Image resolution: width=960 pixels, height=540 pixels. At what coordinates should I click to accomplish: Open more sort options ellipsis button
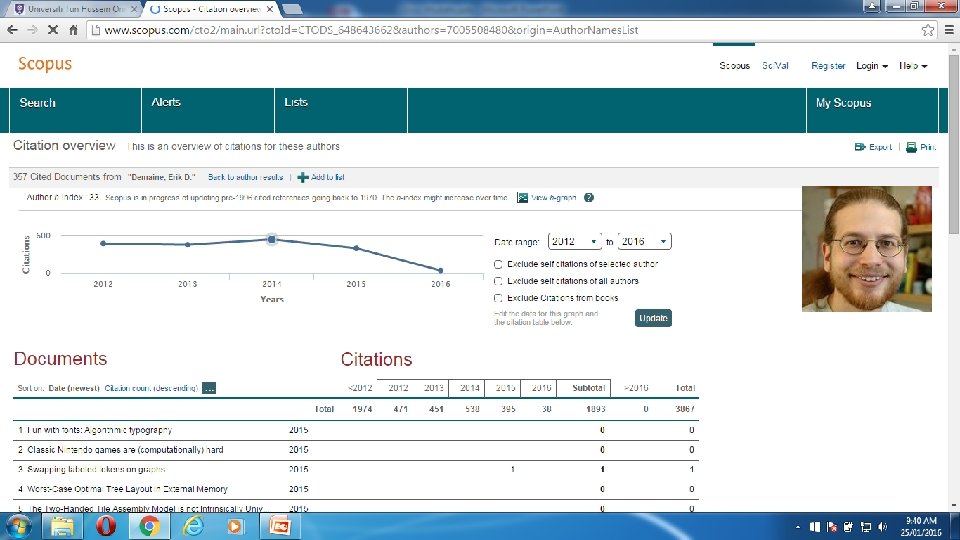tap(209, 388)
